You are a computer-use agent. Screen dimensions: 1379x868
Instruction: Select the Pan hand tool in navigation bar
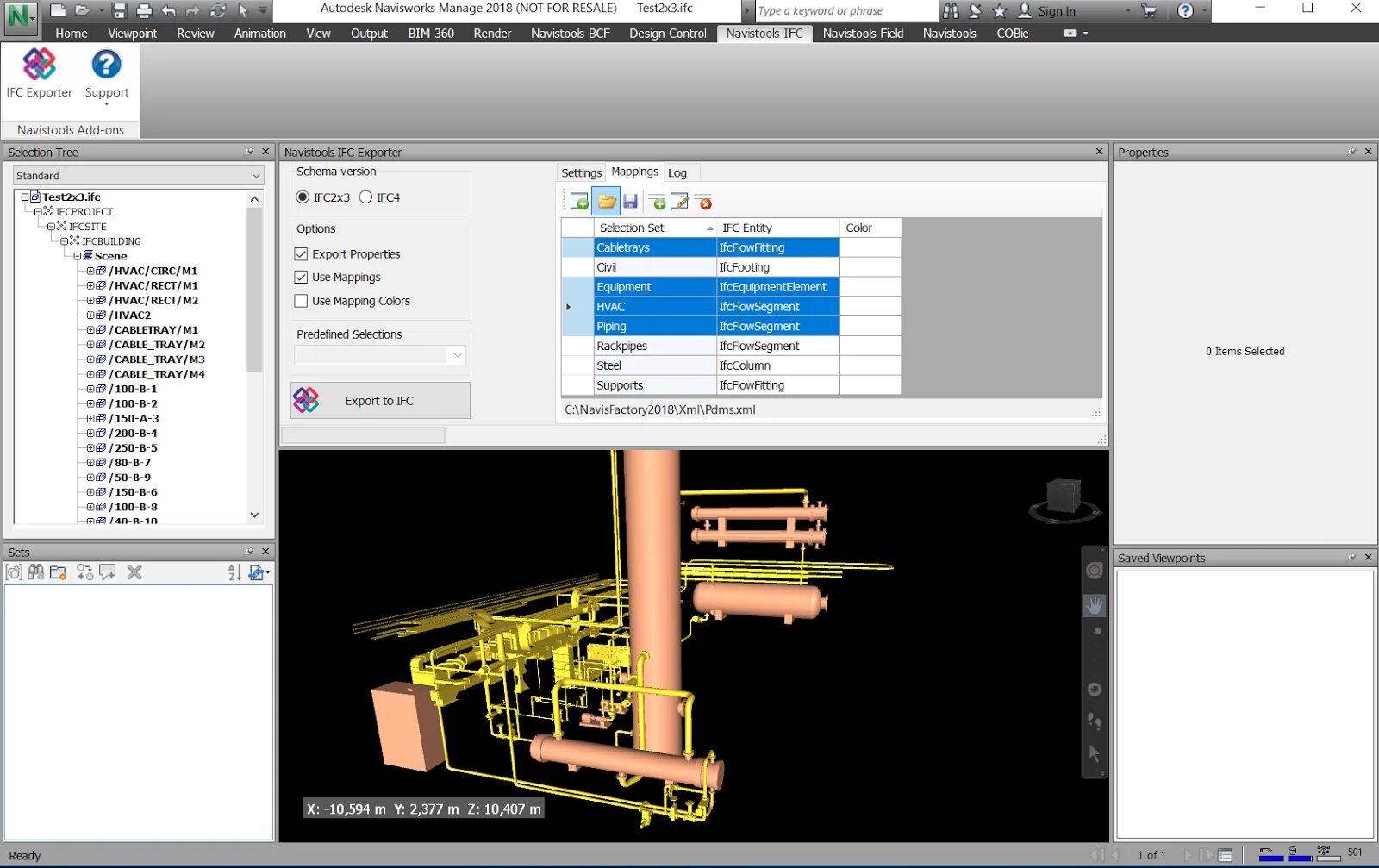[x=1095, y=605]
